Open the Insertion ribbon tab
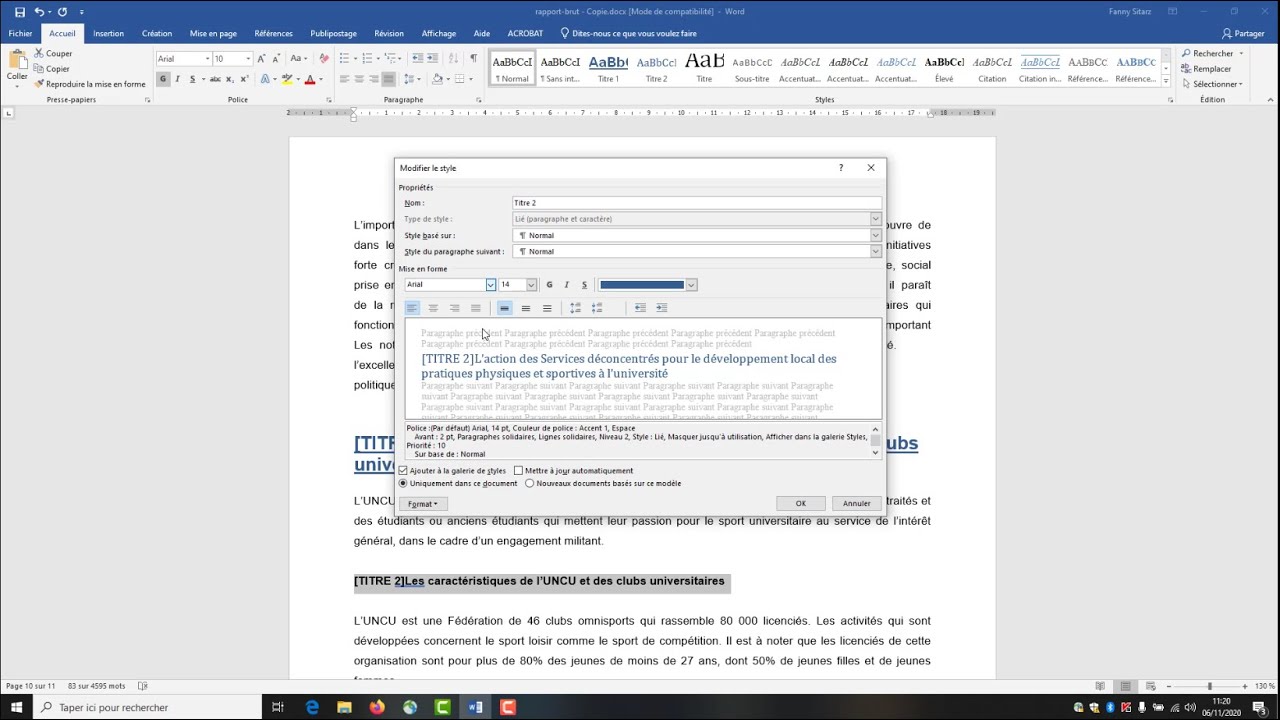The width and height of the screenshot is (1280, 720). [109, 33]
